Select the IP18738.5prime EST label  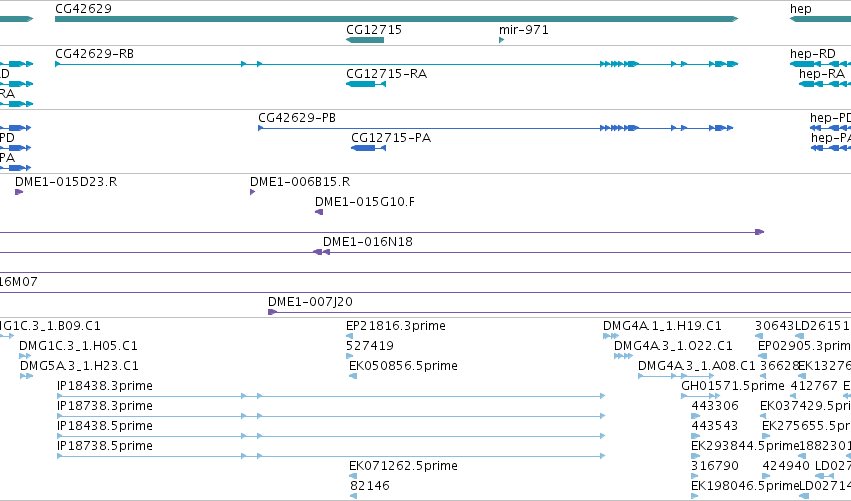click(105, 446)
